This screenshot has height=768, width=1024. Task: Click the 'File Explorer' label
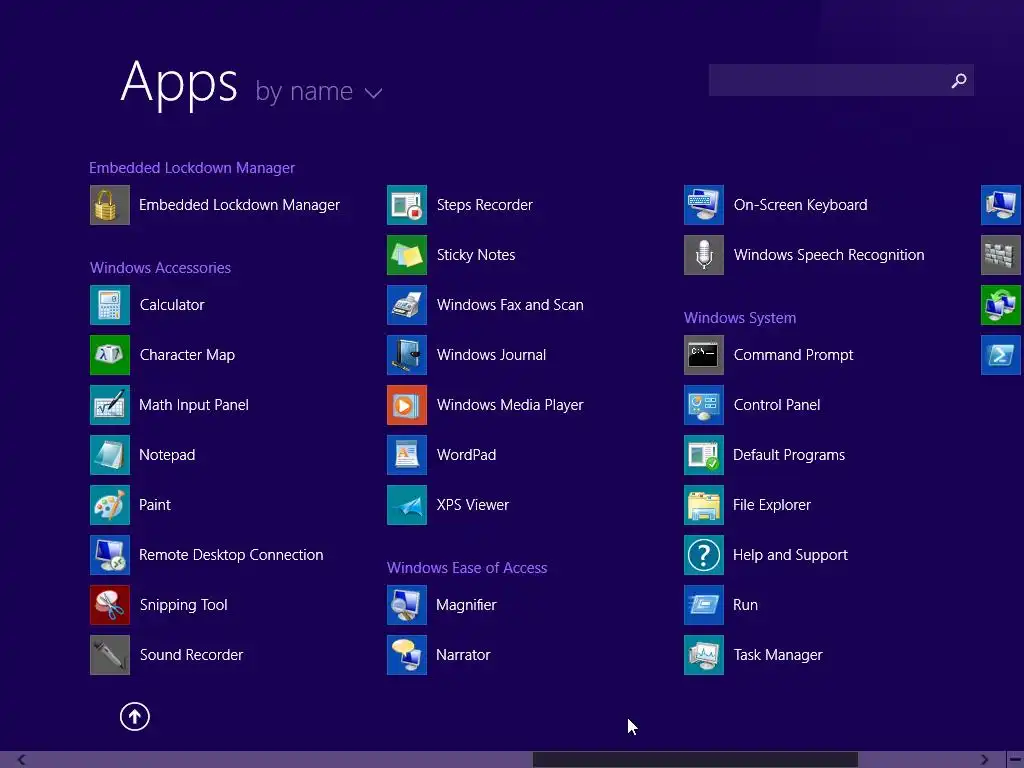pyautogui.click(x=772, y=505)
